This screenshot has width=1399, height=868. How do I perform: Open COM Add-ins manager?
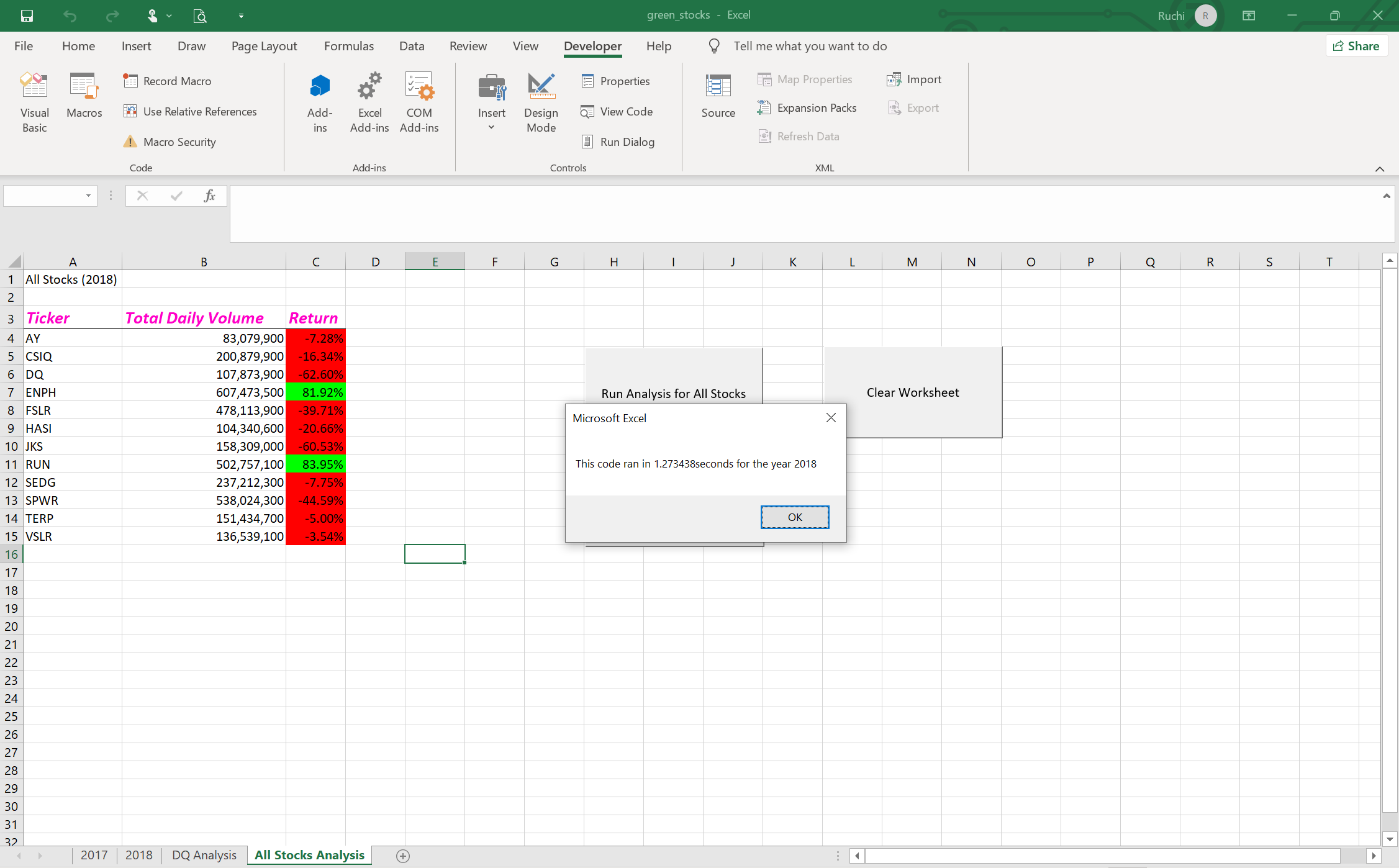419,102
